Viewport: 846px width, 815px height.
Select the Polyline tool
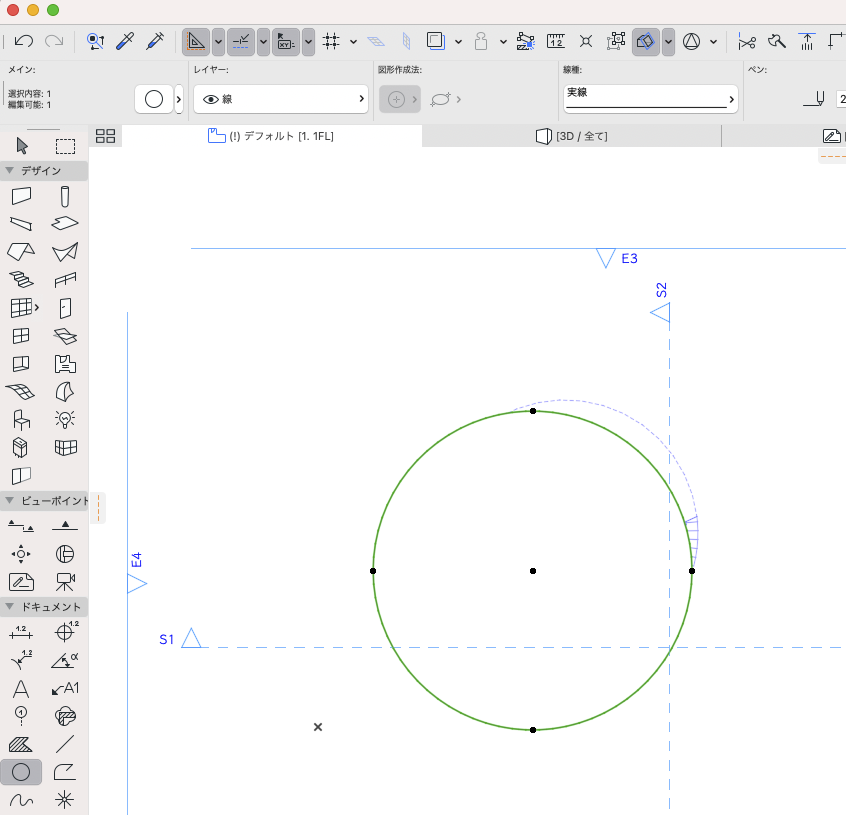point(65,772)
